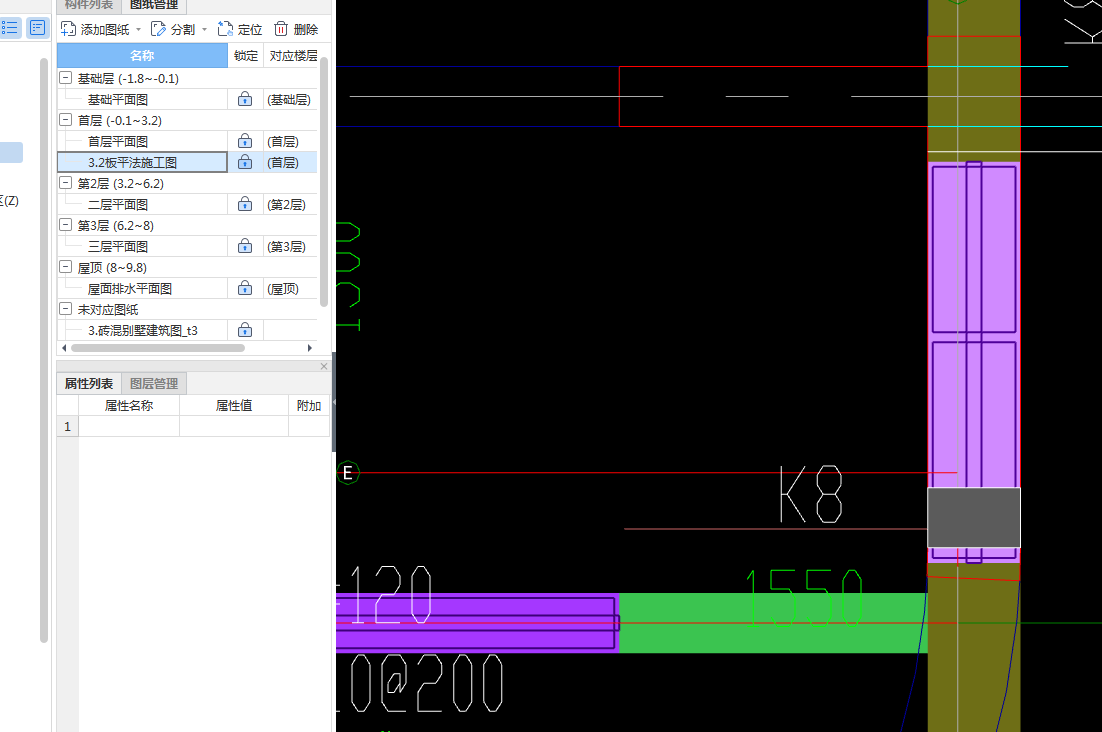
Task: Click the list view icon in left sidebar
Action: click(10, 28)
